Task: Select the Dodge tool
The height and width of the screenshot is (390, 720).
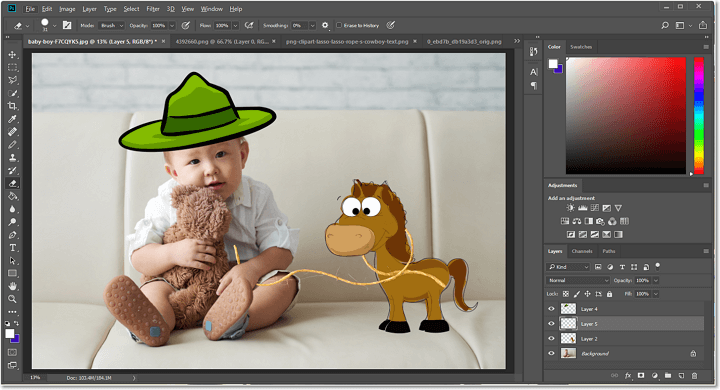Action: [12, 222]
